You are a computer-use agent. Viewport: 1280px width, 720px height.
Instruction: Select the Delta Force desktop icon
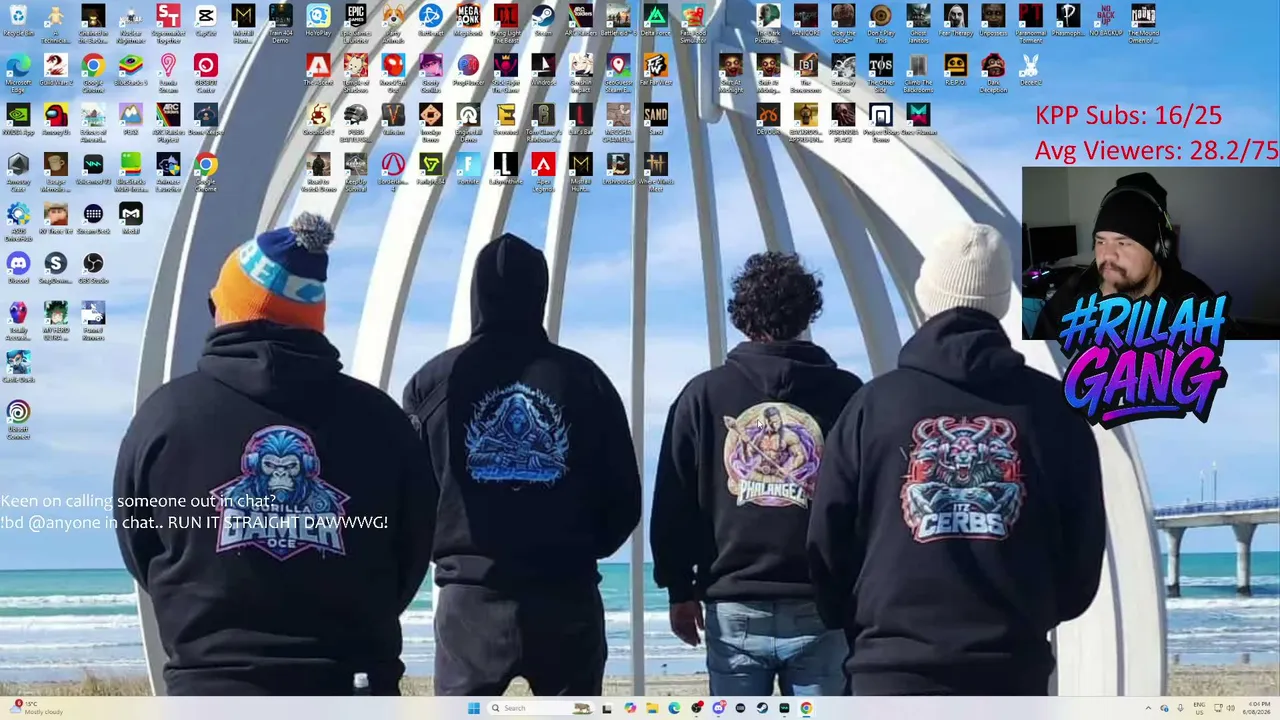[656, 20]
